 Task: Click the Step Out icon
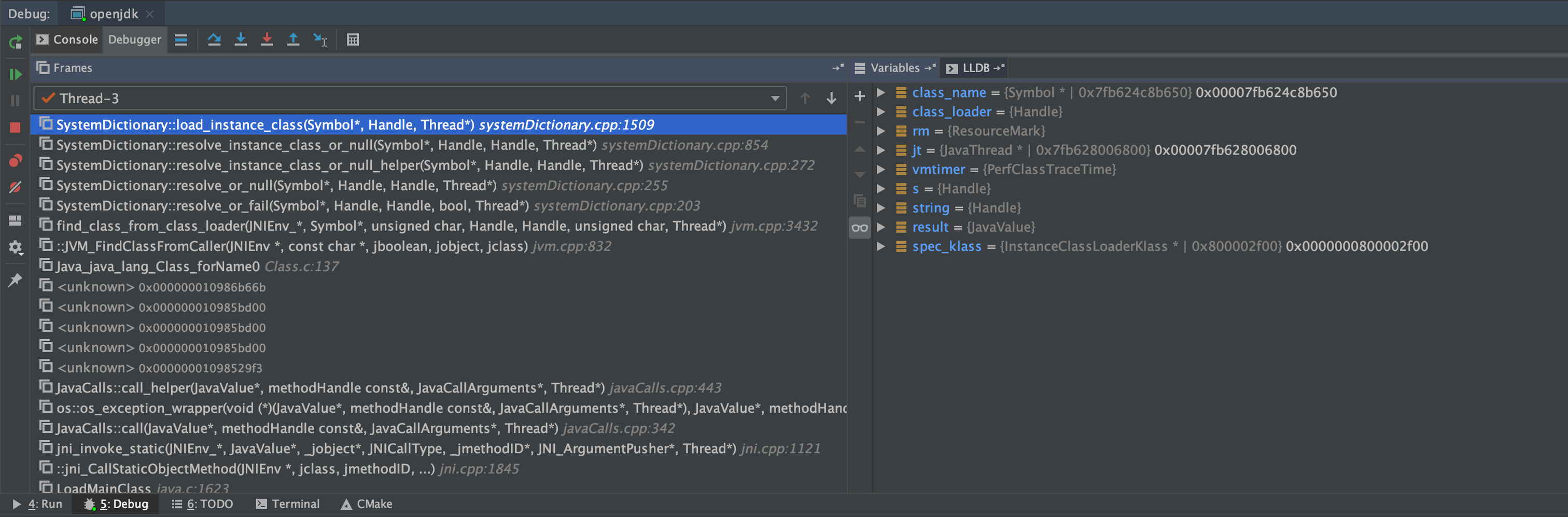[x=293, y=39]
